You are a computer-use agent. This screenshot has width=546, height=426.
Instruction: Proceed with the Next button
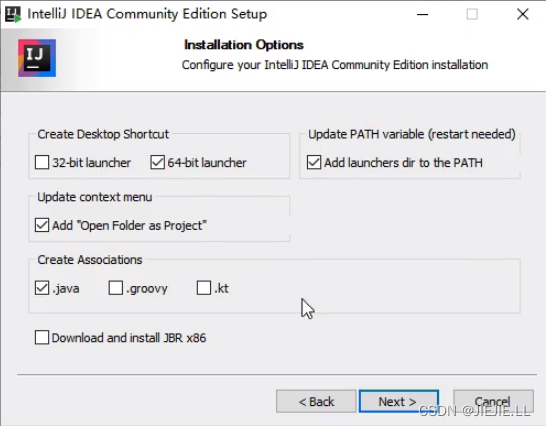coord(399,401)
